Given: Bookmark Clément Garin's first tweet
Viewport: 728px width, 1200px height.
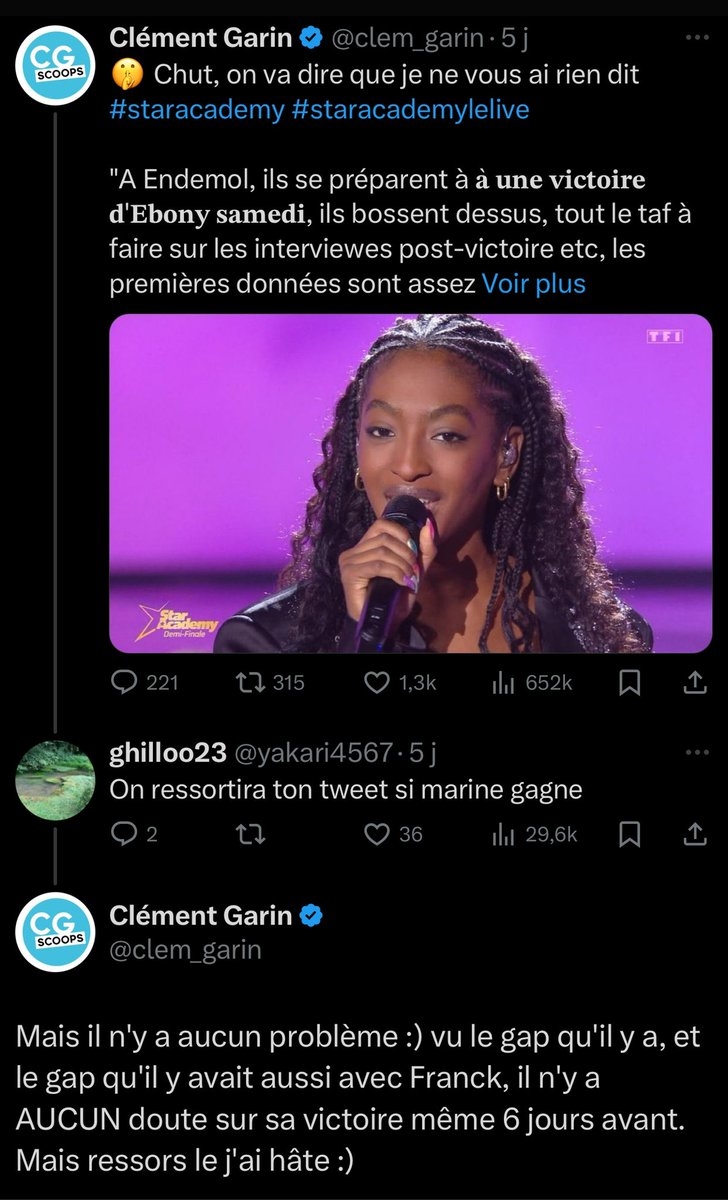Looking at the screenshot, I should [x=629, y=683].
